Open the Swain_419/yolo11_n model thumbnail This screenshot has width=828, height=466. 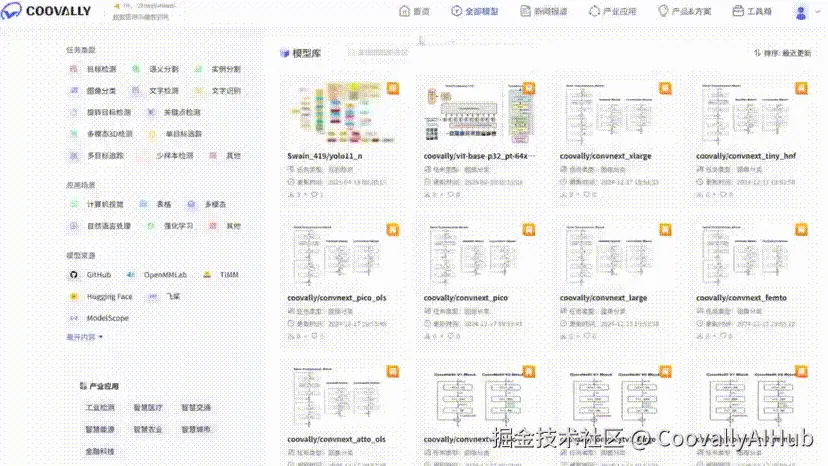[x=343, y=113]
